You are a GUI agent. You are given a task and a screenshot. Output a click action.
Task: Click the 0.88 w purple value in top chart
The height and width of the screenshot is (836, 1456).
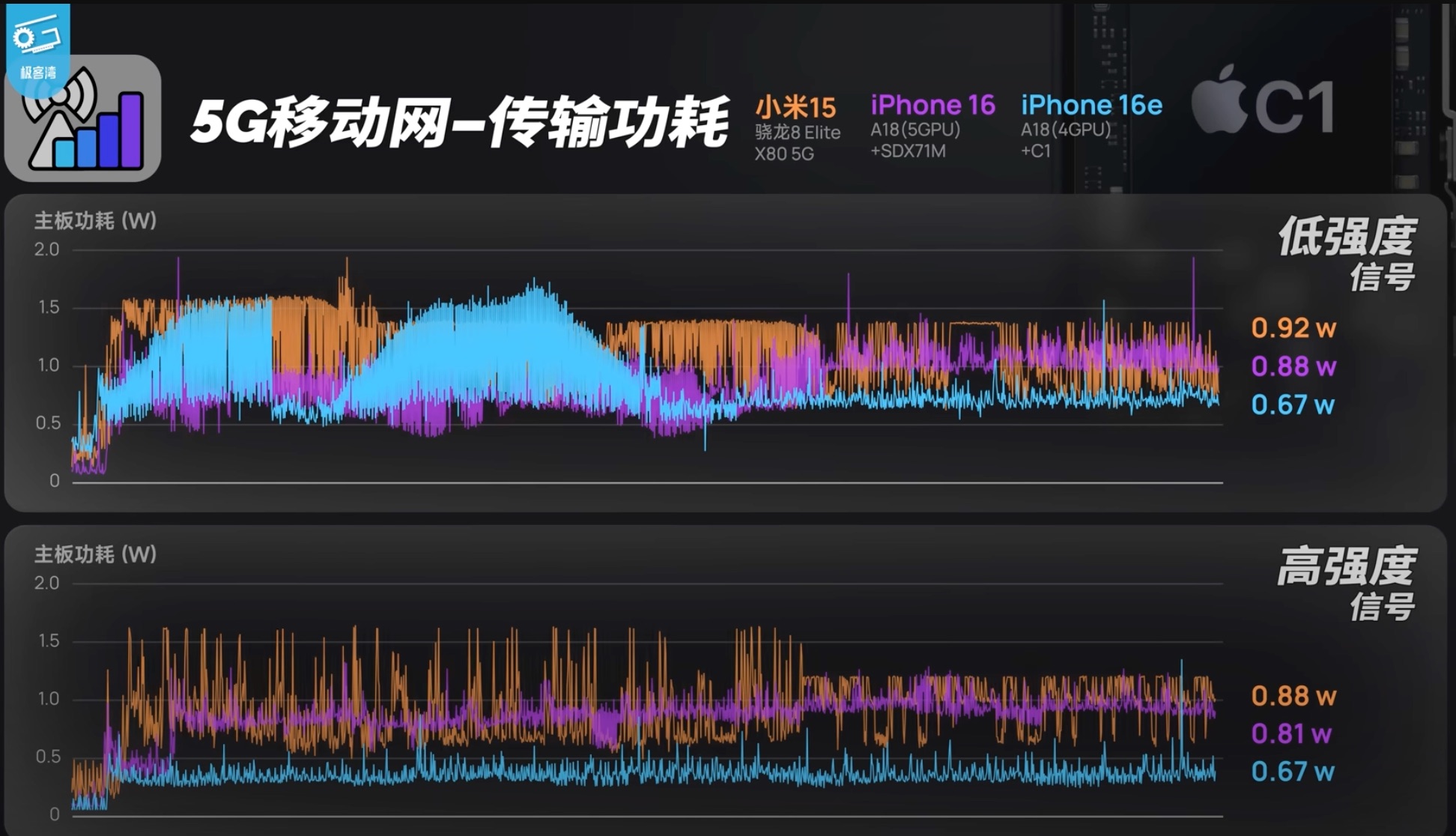pos(1293,366)
